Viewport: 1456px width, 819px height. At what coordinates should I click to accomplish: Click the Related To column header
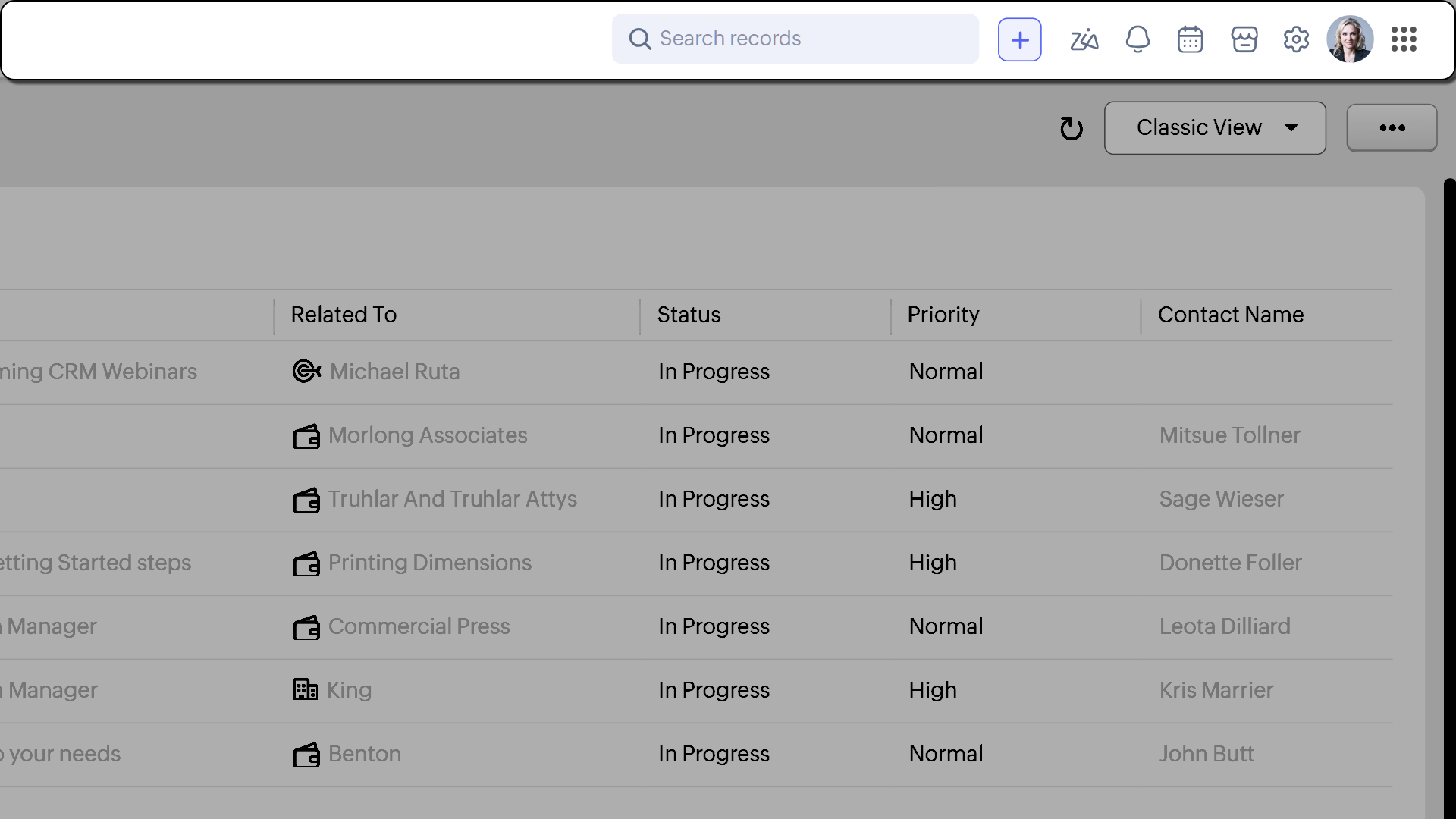(344, 315)
